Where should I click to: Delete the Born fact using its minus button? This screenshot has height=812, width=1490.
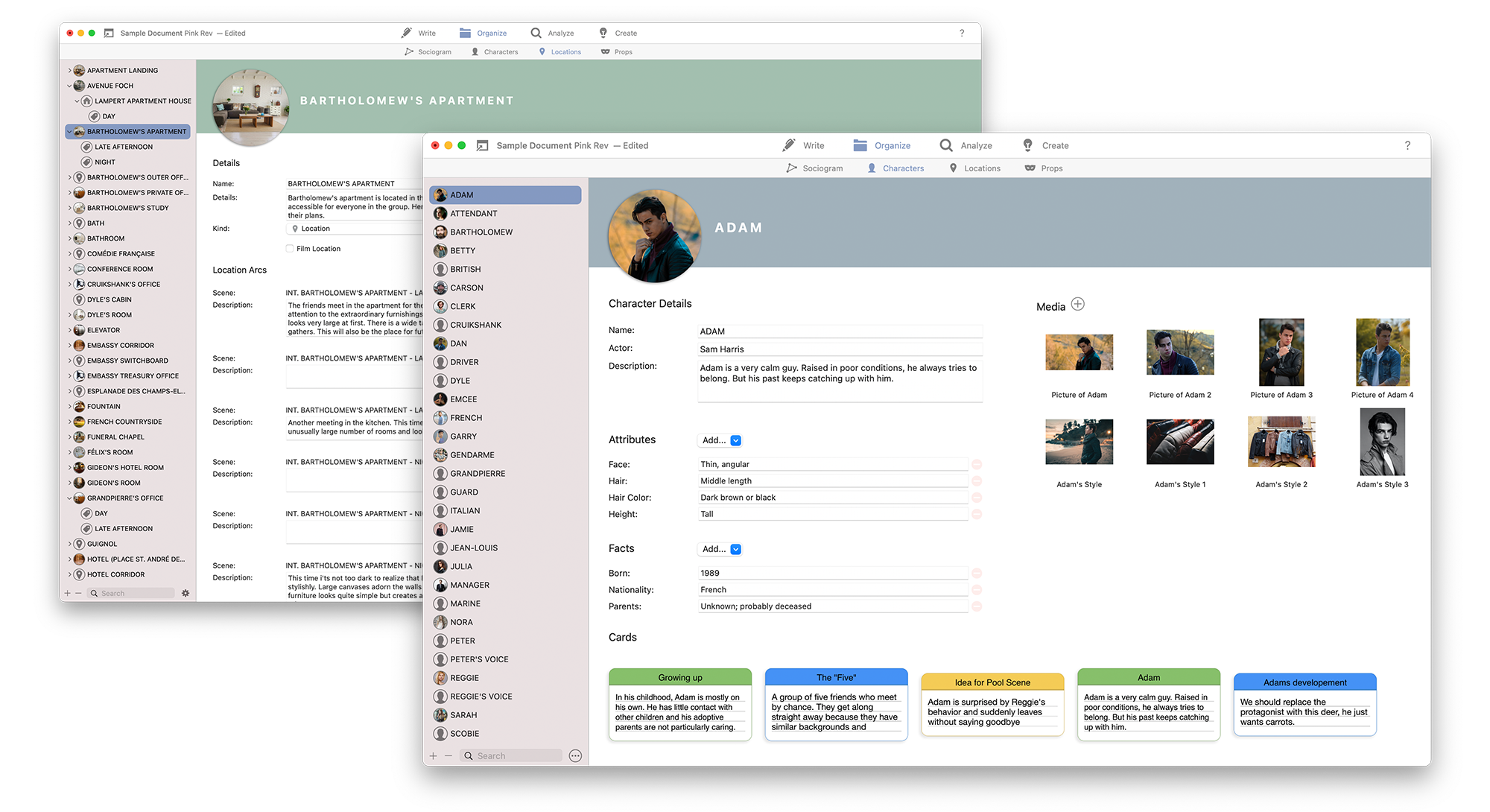click(x=977, y=573)
